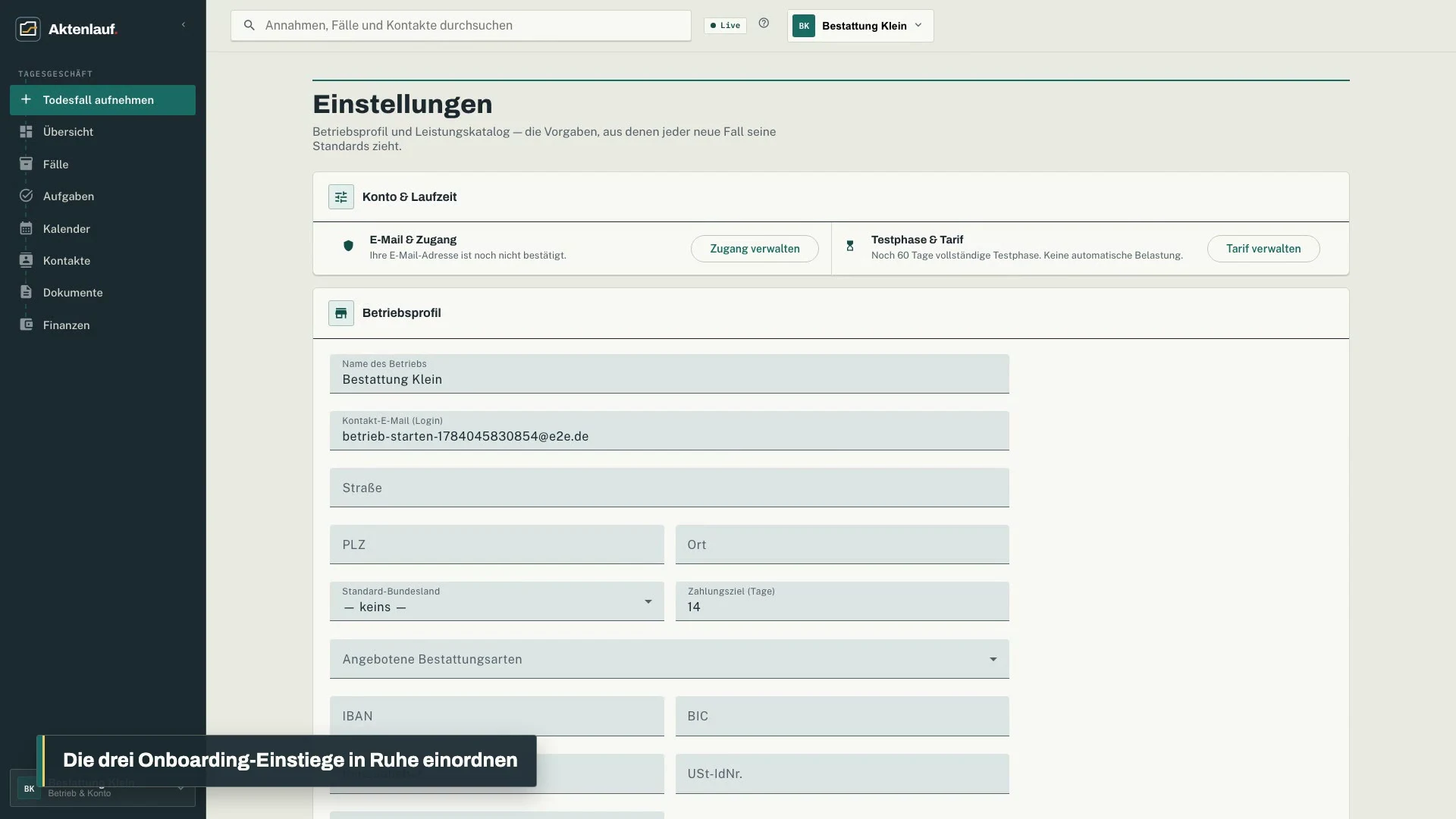Click the PLZ input field
This screenshot has width=1456, height=819.
click(497, 544)
